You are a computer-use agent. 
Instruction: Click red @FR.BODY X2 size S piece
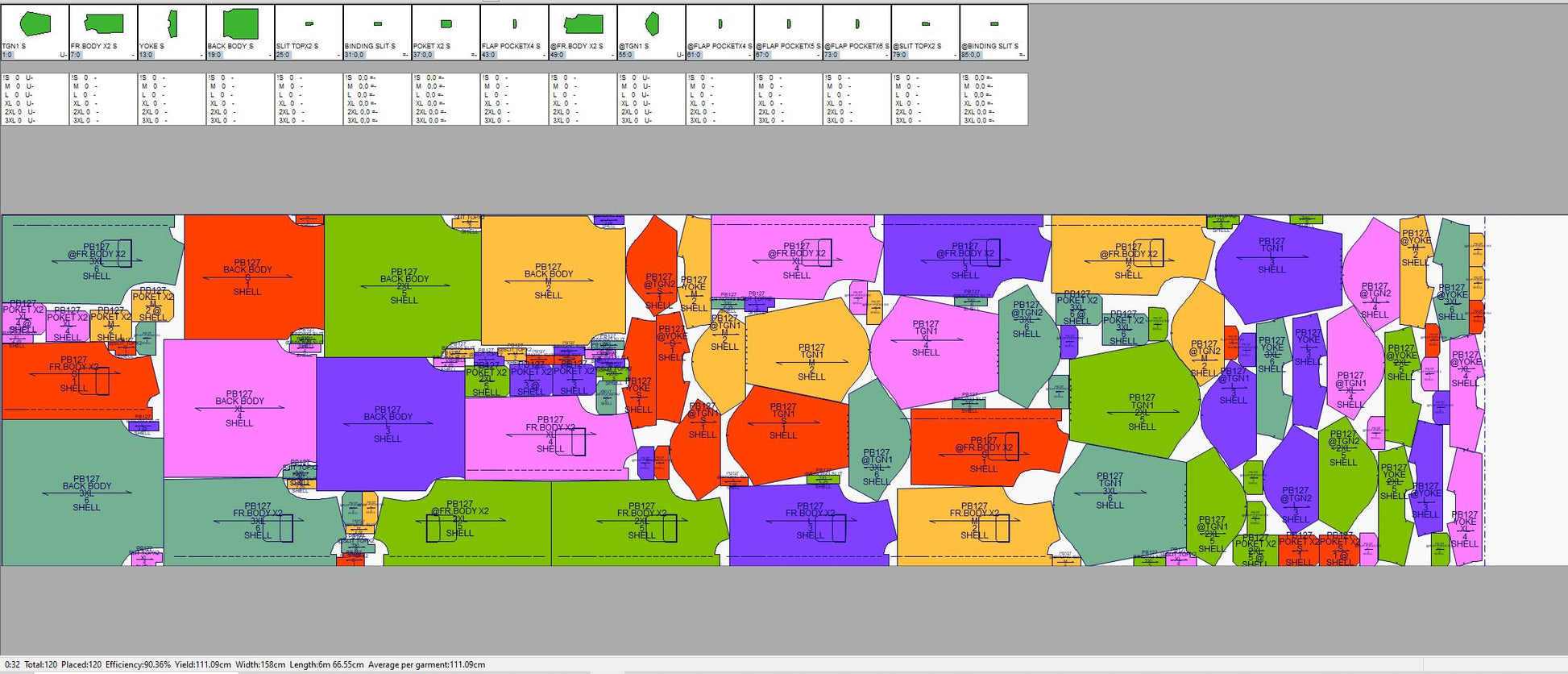(985, 453)
